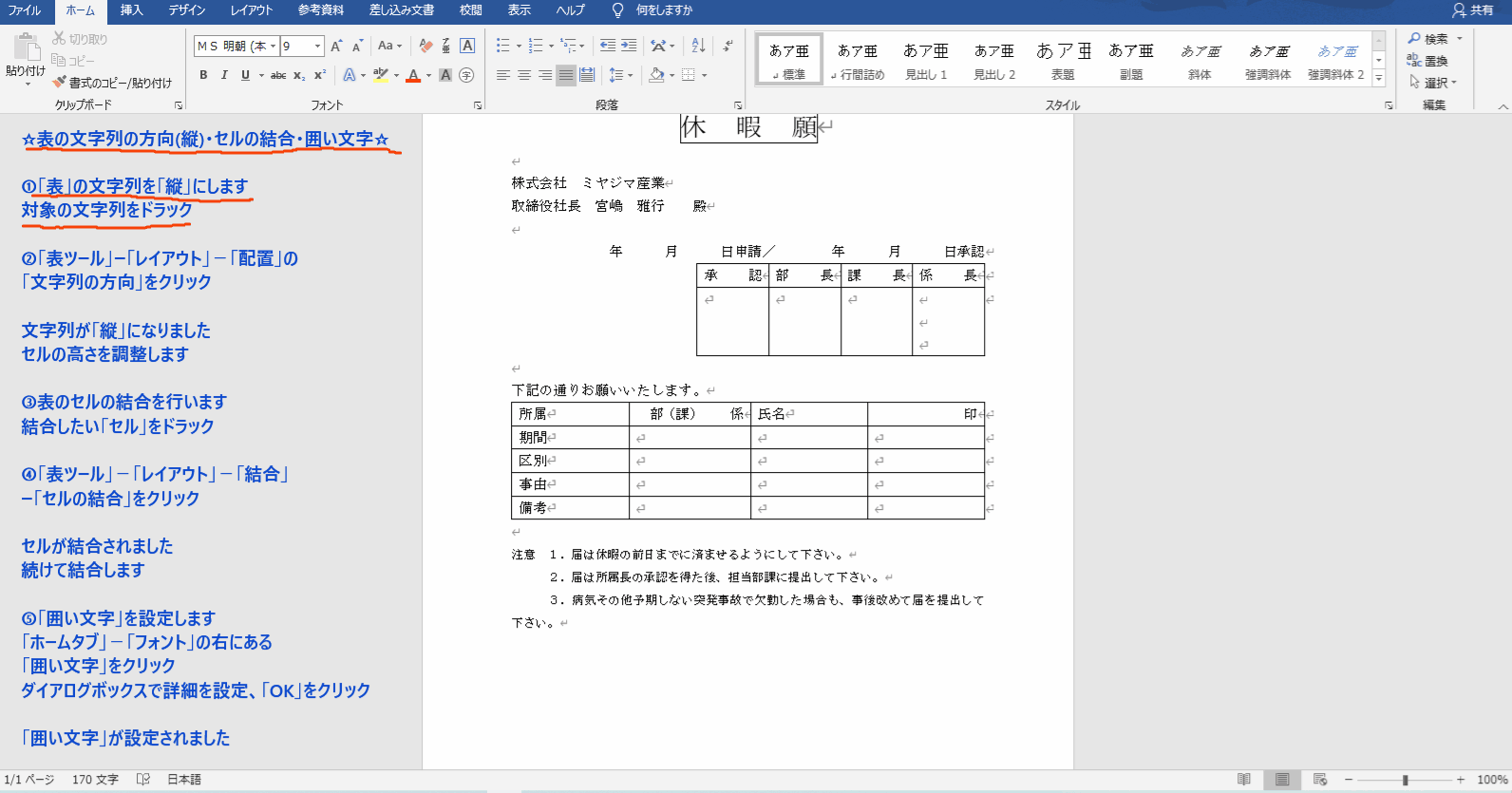The height and width of the screenshot is (793, 1512).
Task: Click the 170 文字 word count in status bar
Action: 95,780
